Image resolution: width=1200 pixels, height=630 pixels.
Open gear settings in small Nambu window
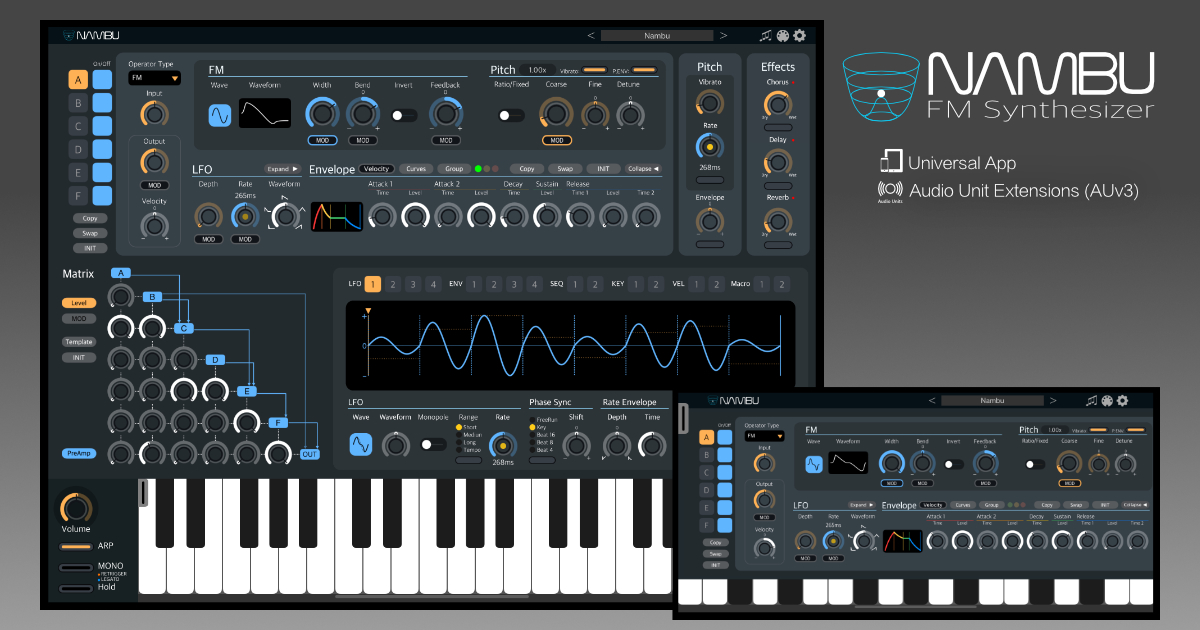click(x=1122, y=401)
